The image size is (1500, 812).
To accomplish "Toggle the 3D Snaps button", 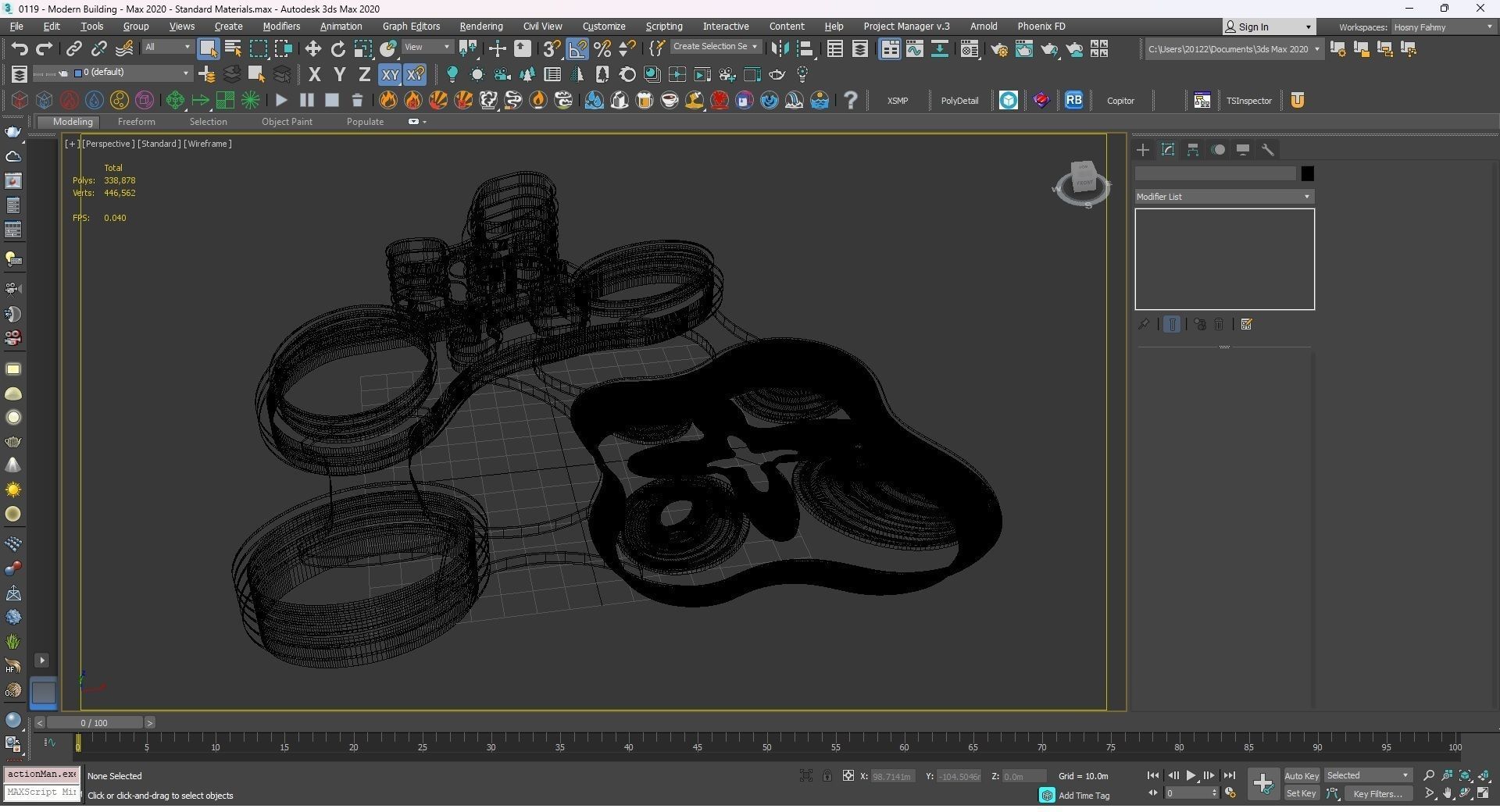I will [552, 49].
